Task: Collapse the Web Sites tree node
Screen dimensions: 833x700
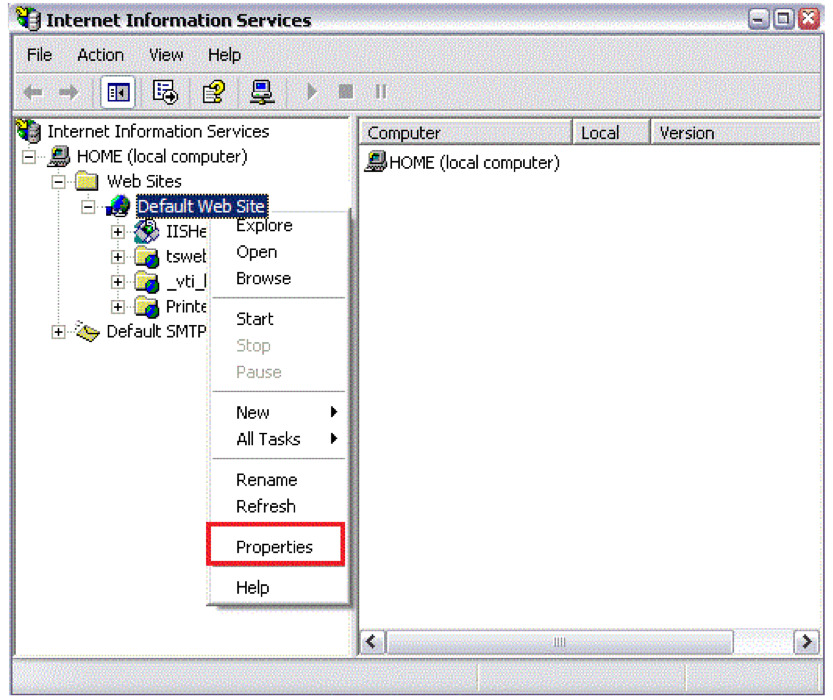Action: click(59, 182)
